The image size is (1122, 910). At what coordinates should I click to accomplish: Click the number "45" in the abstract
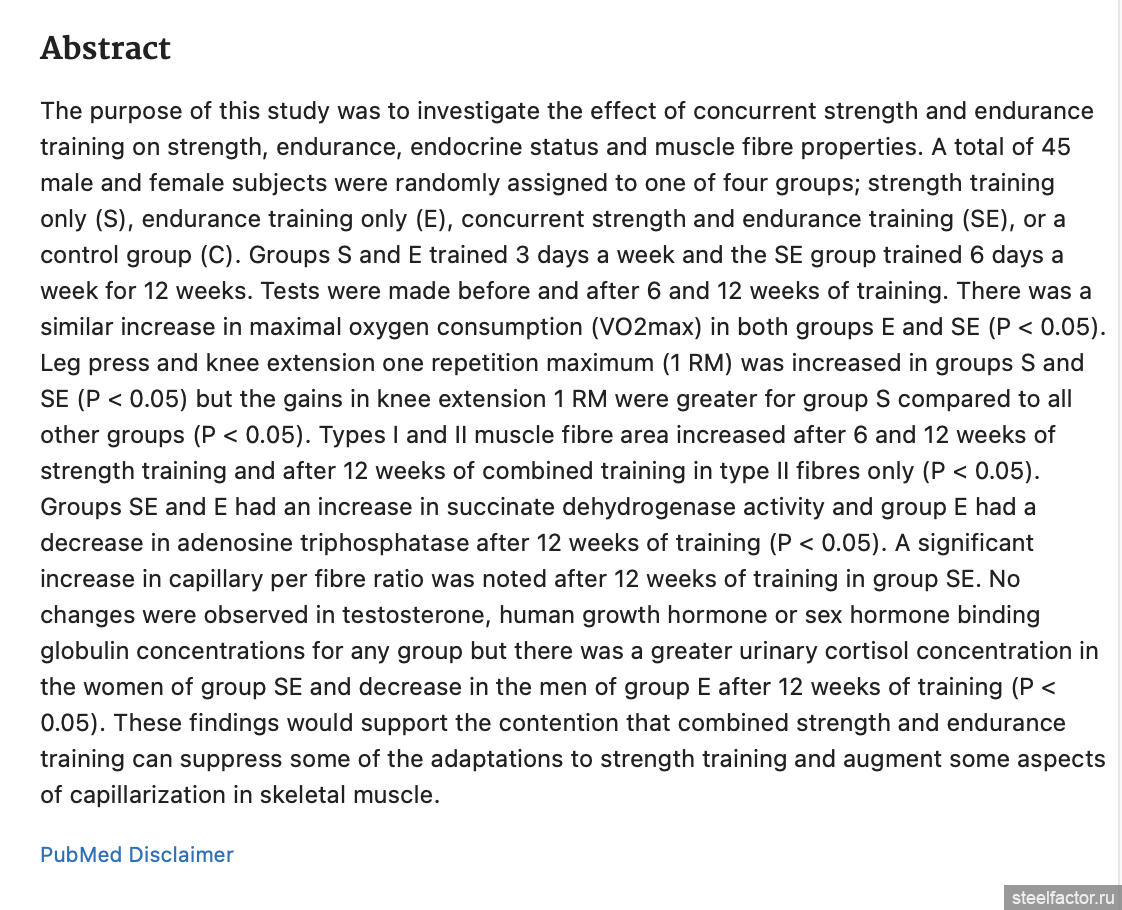[x=1055, y=147]
